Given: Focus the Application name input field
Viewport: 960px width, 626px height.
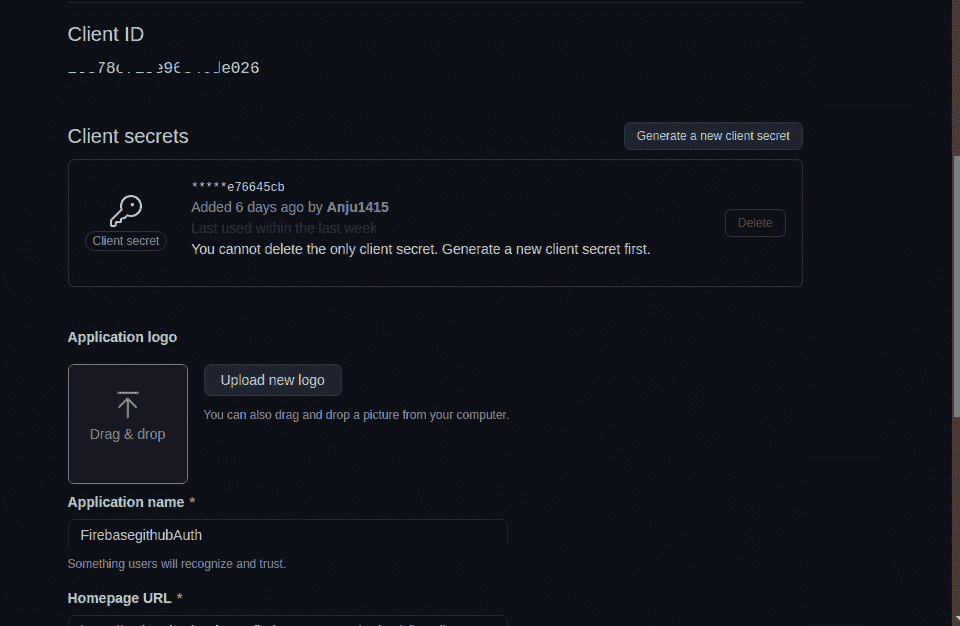Looking at the screenshot, I should pos(288,535).
